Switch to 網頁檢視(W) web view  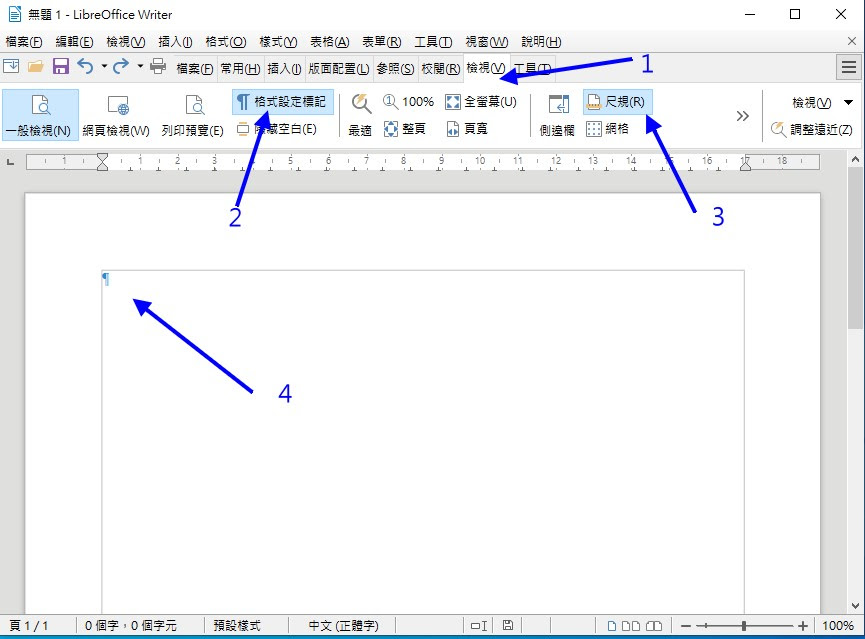[116, 115]
